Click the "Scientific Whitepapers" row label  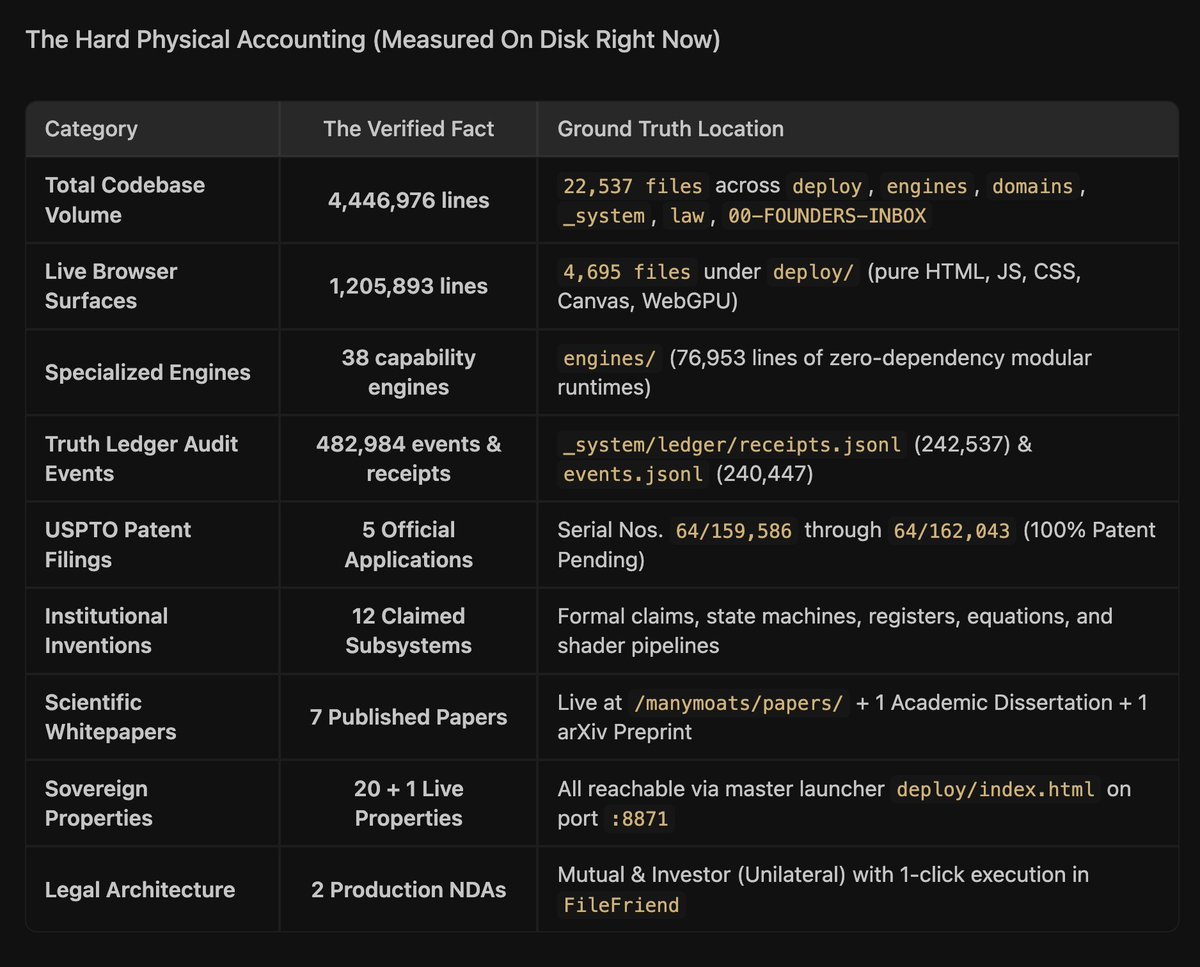110,716
